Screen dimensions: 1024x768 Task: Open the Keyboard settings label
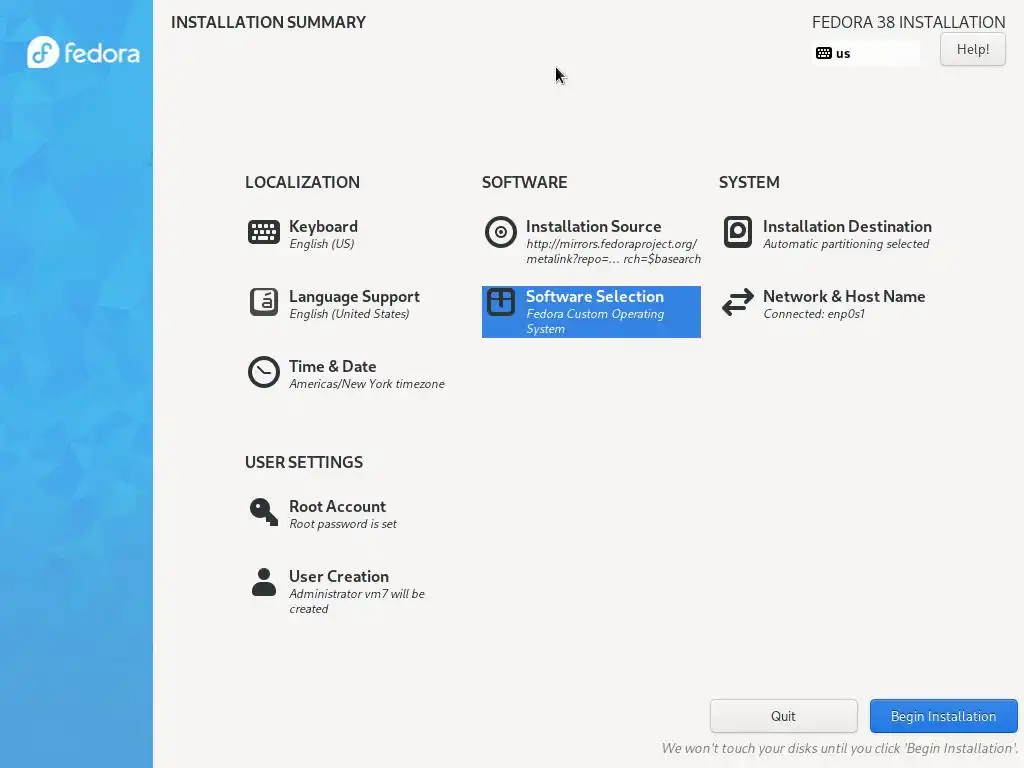pyautogui.click(x=323, y=227)
